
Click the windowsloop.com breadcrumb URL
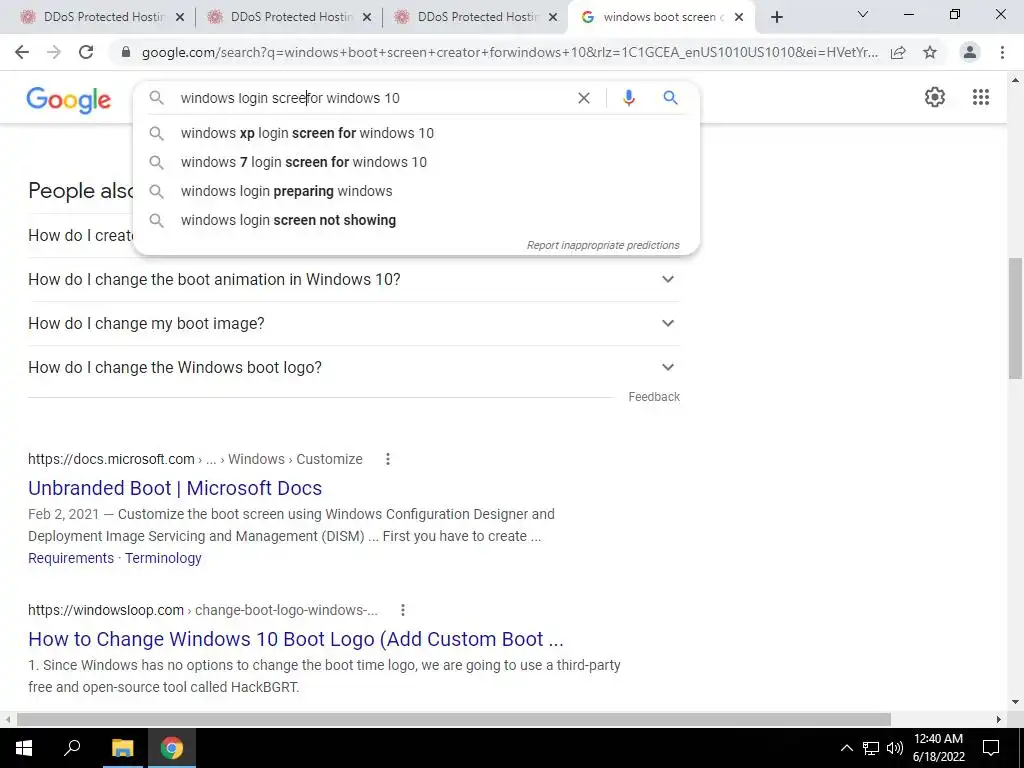pyautogui.click(x=203, y=610)
